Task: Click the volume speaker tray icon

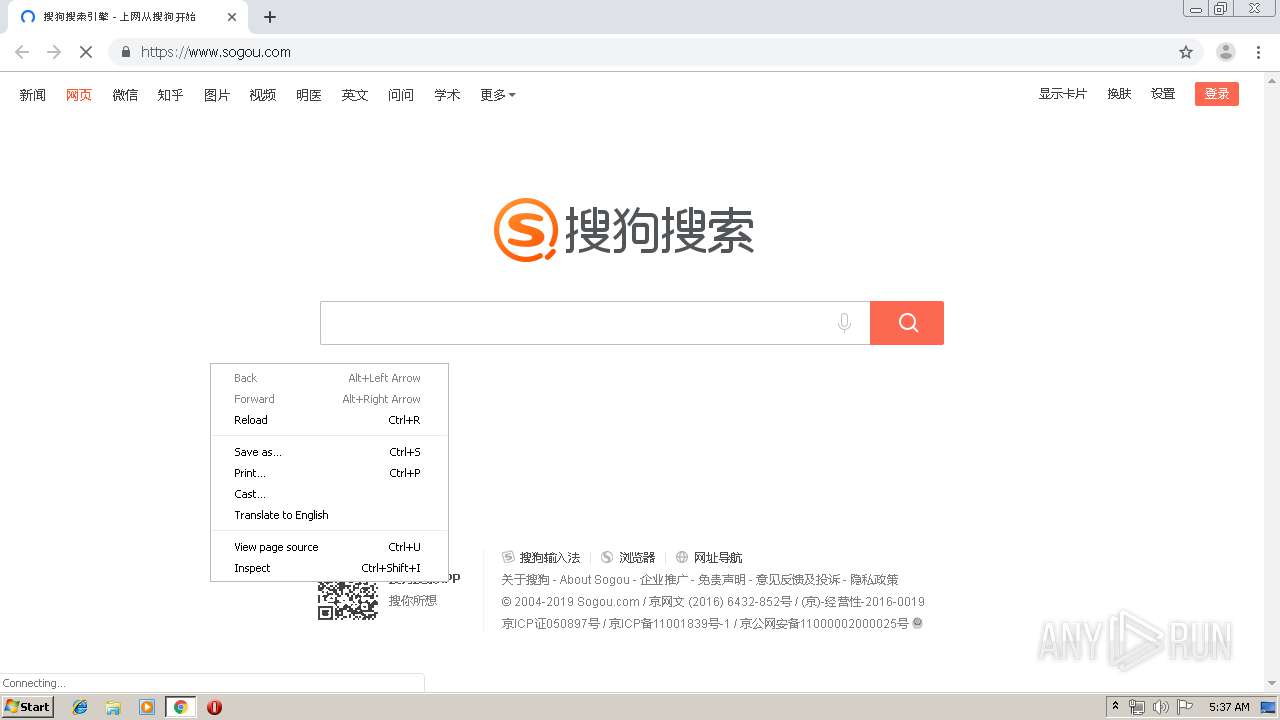Action: pos(1160,707)
